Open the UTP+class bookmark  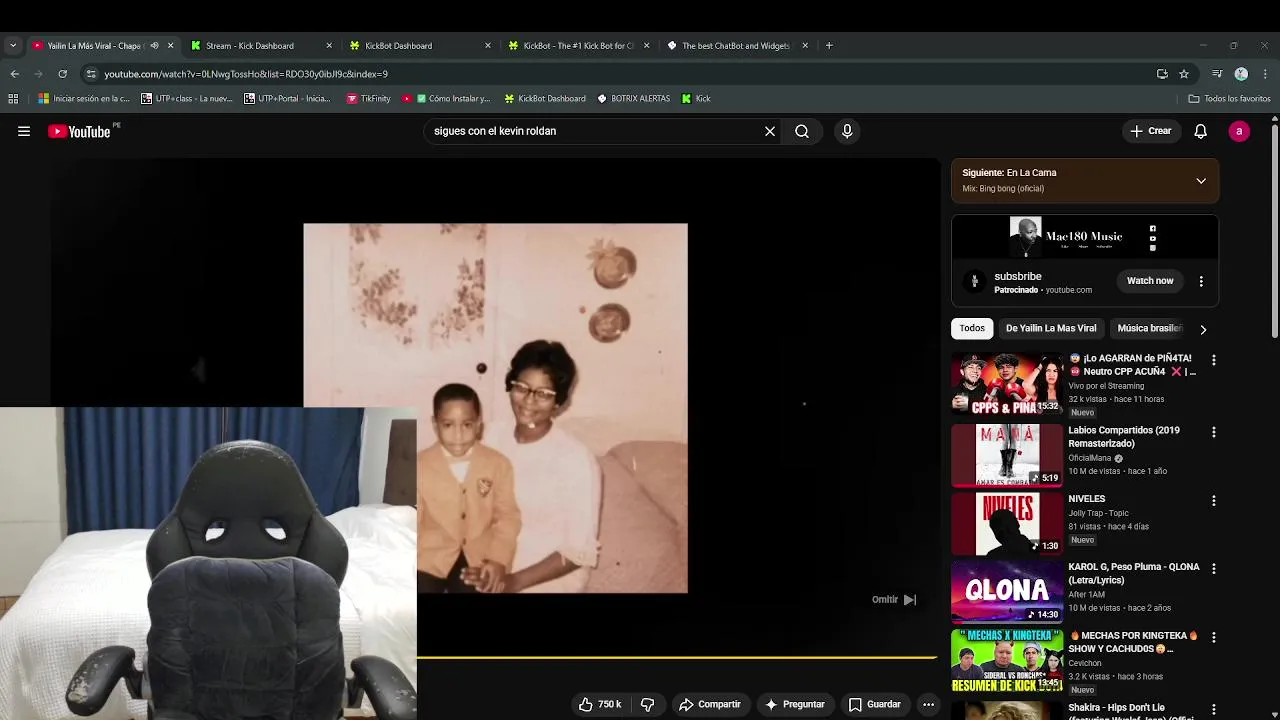(187, 99)
